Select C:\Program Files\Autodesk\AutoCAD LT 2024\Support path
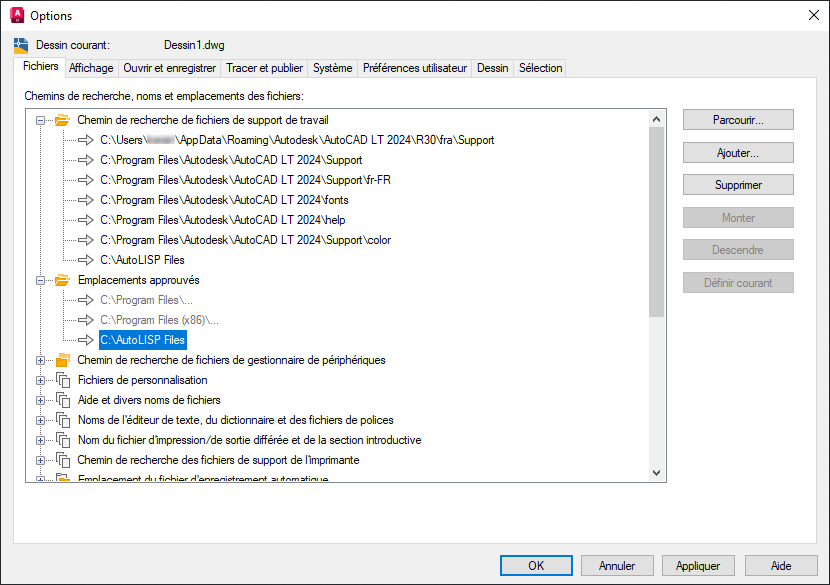The height and width of the screenshot is (585, 830). (231, 160)
